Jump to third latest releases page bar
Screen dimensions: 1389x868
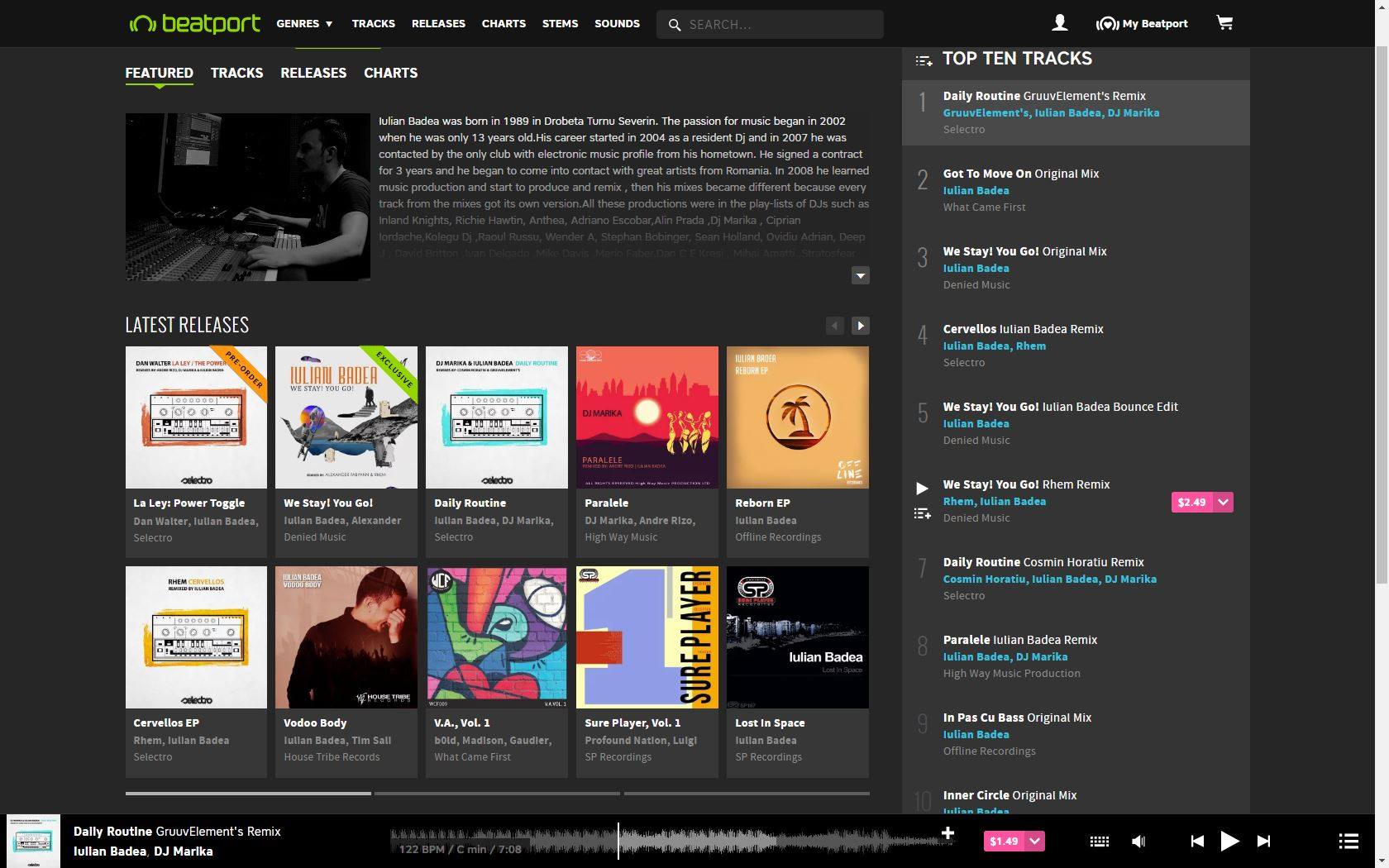coord(747,794)
